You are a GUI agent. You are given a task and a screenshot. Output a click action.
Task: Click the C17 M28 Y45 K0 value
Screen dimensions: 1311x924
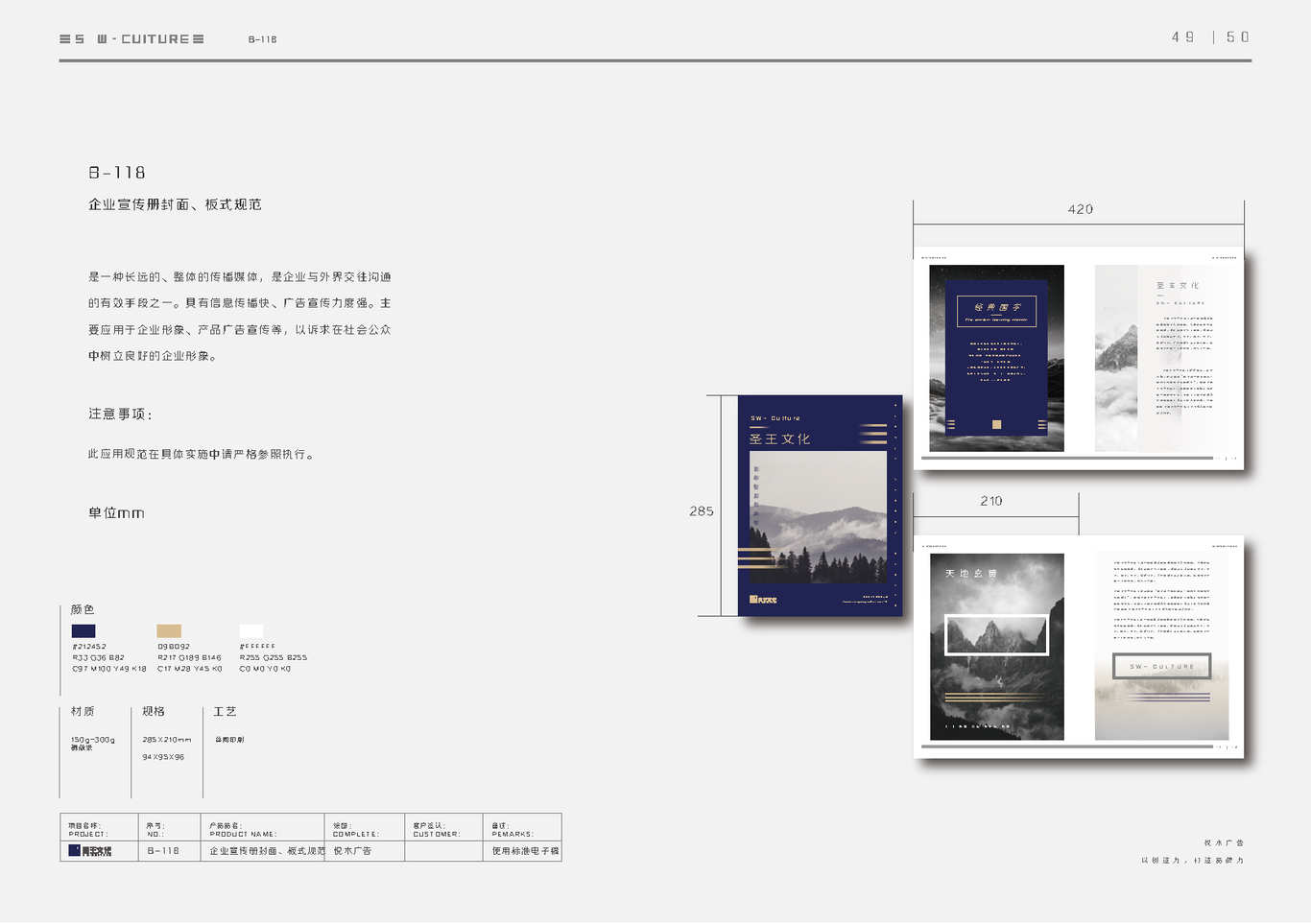coord(190,669)
